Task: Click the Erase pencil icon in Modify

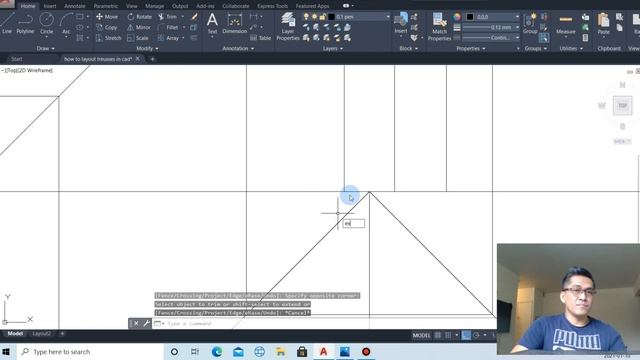Action: (195, 17)
